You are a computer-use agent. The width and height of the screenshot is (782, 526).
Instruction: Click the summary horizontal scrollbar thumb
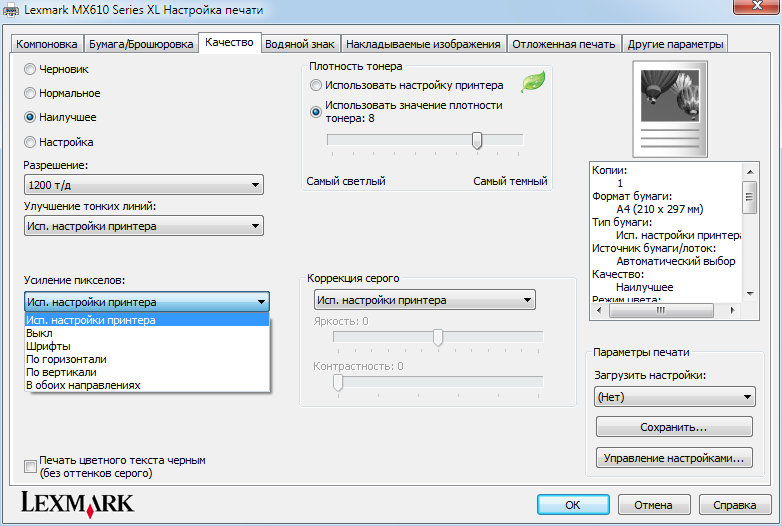[661, 310]
